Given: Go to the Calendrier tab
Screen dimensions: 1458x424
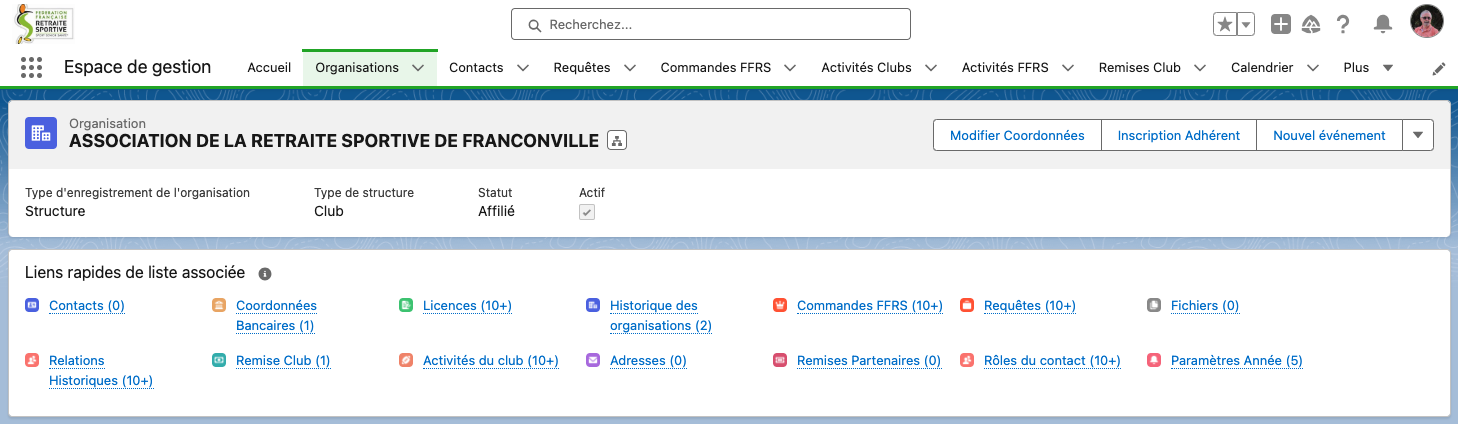Looking at the screenshot, I should (1262, 68).
